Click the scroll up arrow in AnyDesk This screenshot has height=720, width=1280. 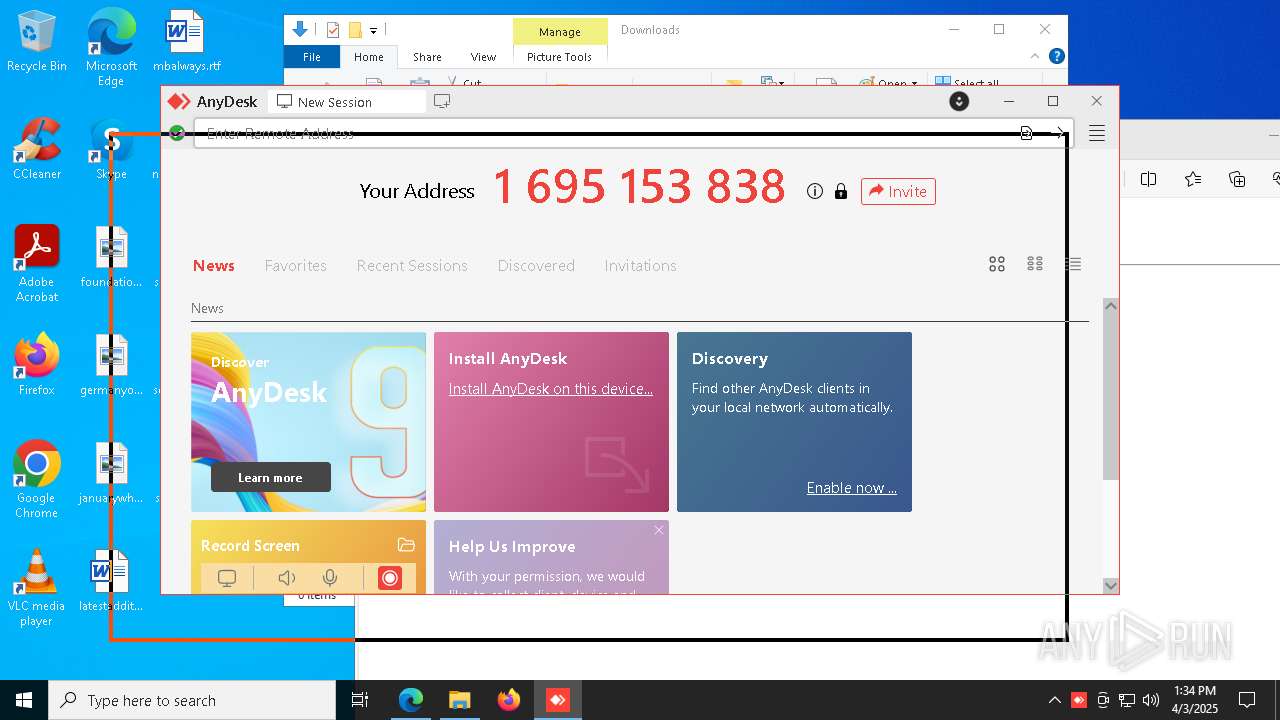click(1110, 306)
